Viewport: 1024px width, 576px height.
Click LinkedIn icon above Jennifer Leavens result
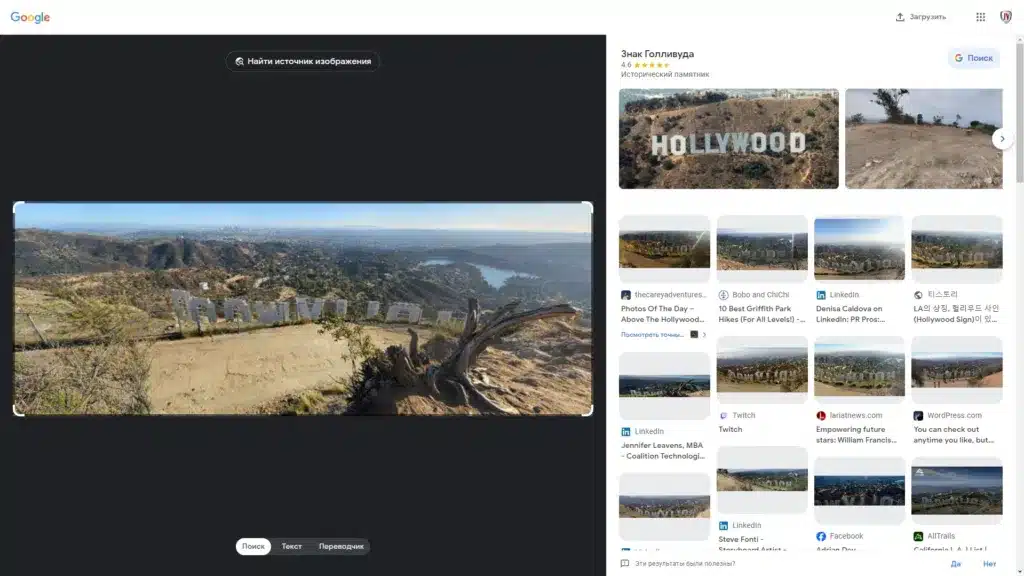pyautogui.click(x=626, y=432)
